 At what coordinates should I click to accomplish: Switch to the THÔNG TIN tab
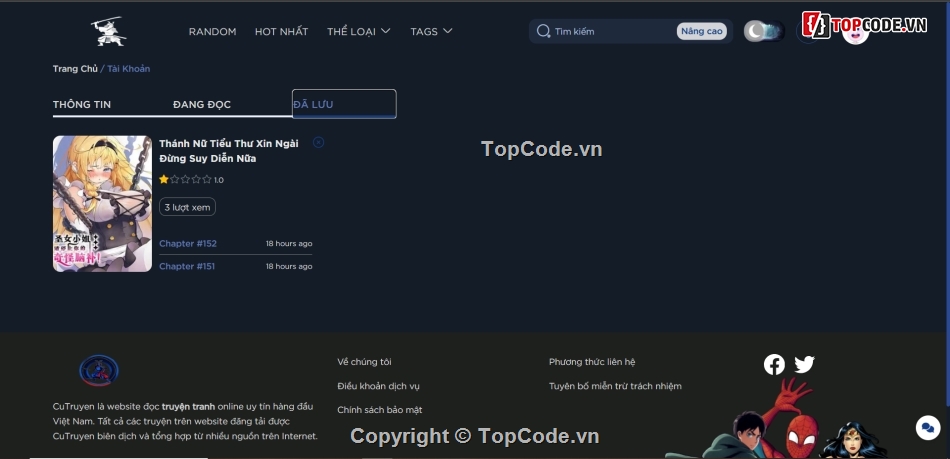82,104
